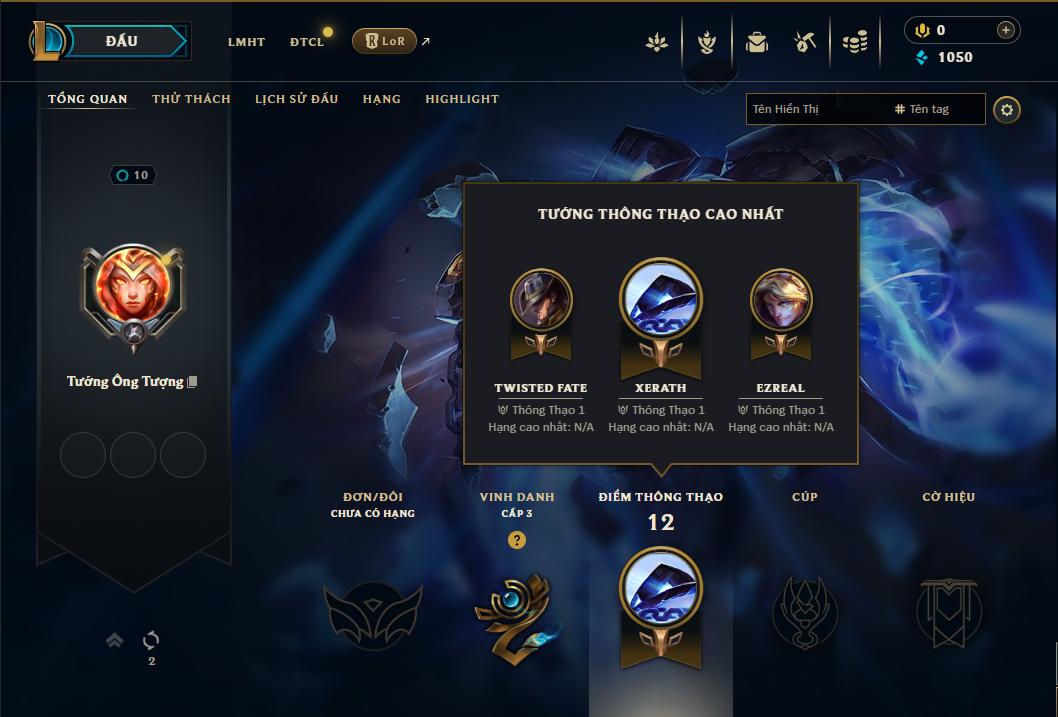The width and height of the screenshot is (1058, 717).
Task: Select Xerath mastery champion portrait
Action: point(661,299)
